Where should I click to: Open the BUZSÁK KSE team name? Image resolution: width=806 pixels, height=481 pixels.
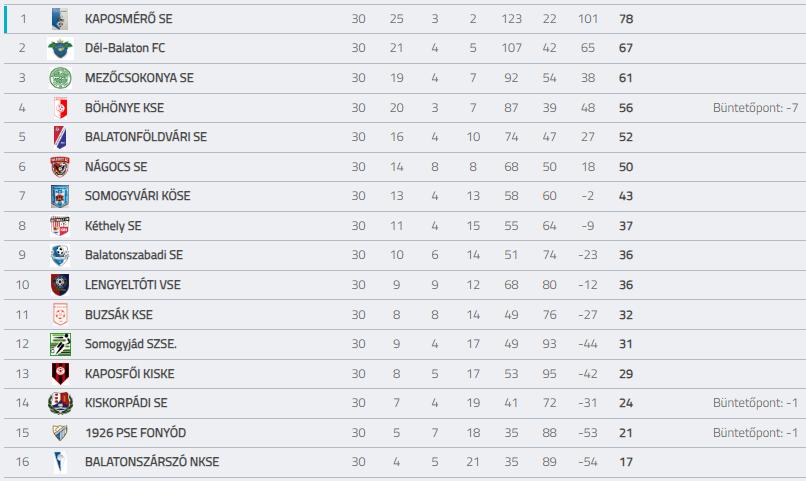119,314
